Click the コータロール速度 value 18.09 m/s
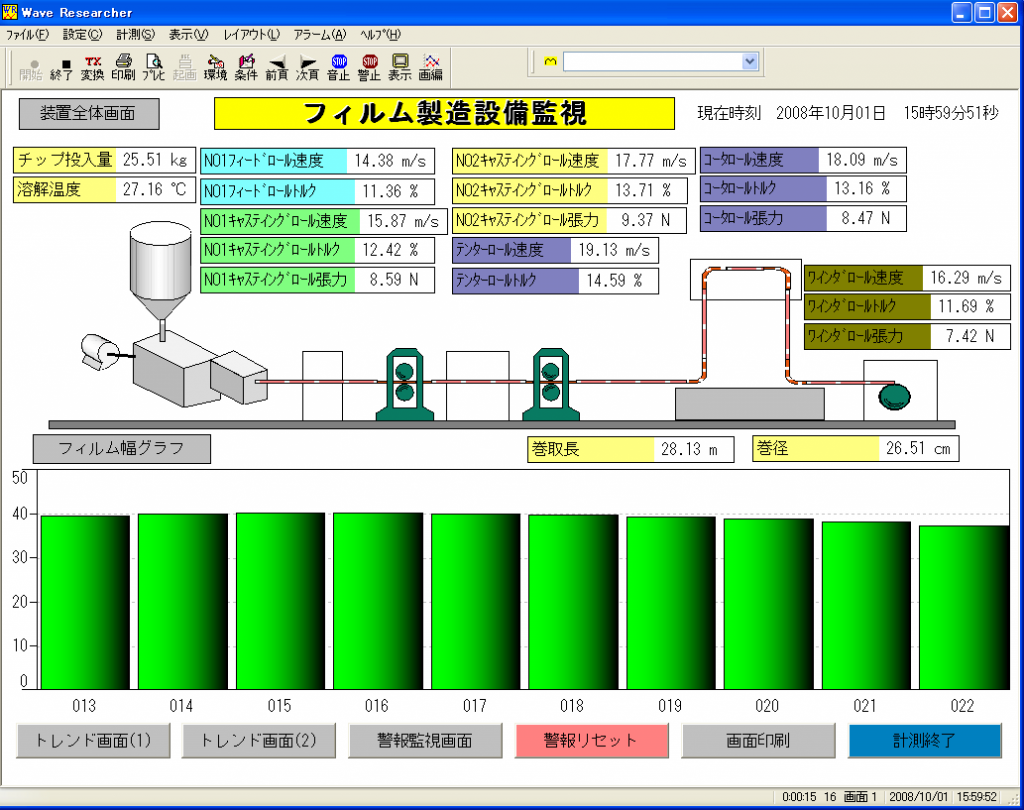 tap(862, 160)
